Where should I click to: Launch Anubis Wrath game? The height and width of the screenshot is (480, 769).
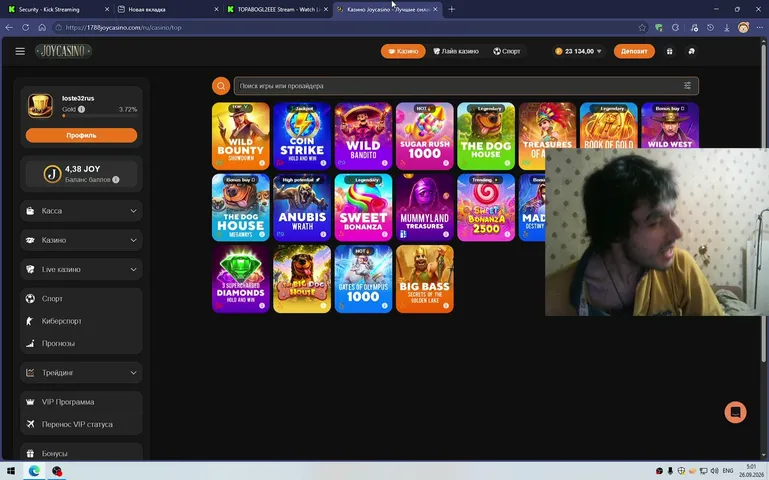302,207
